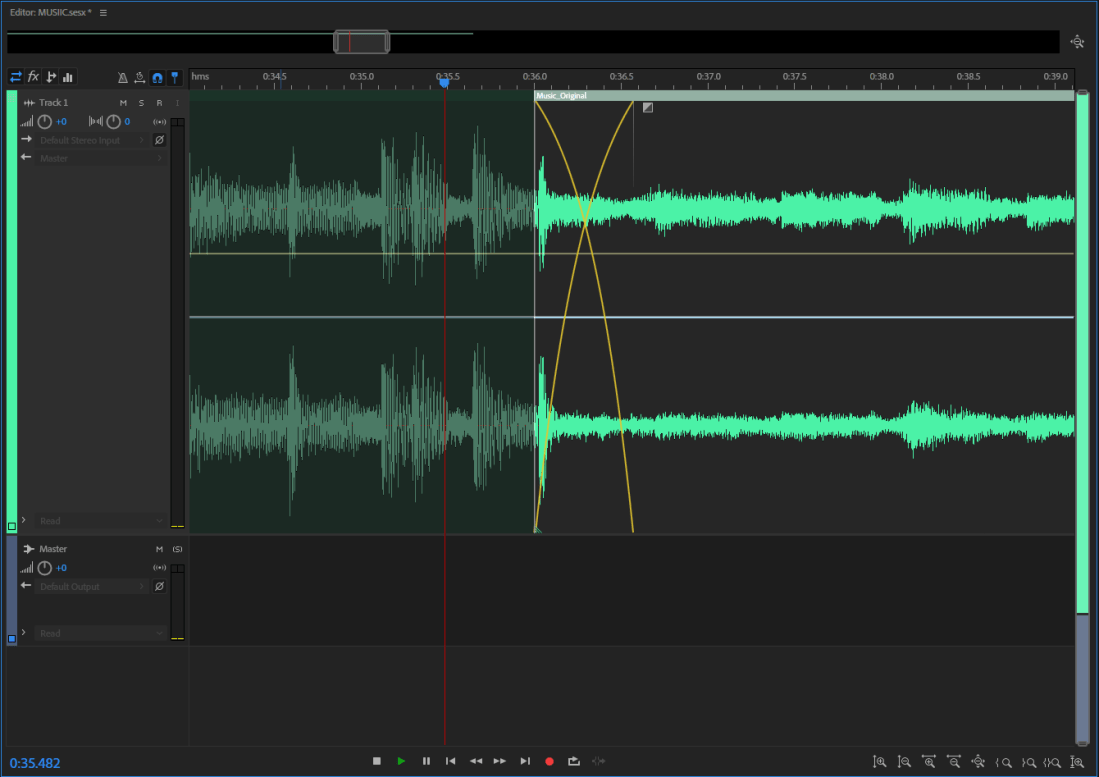The image size is (1099, 777).
Task: Toggle the metronome icon
Action: 123,77
